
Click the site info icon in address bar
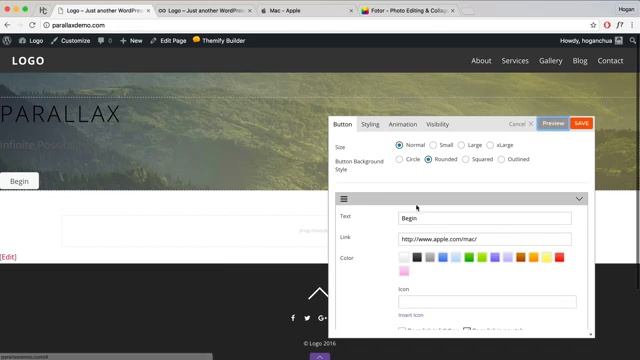(x=47, y=25)
